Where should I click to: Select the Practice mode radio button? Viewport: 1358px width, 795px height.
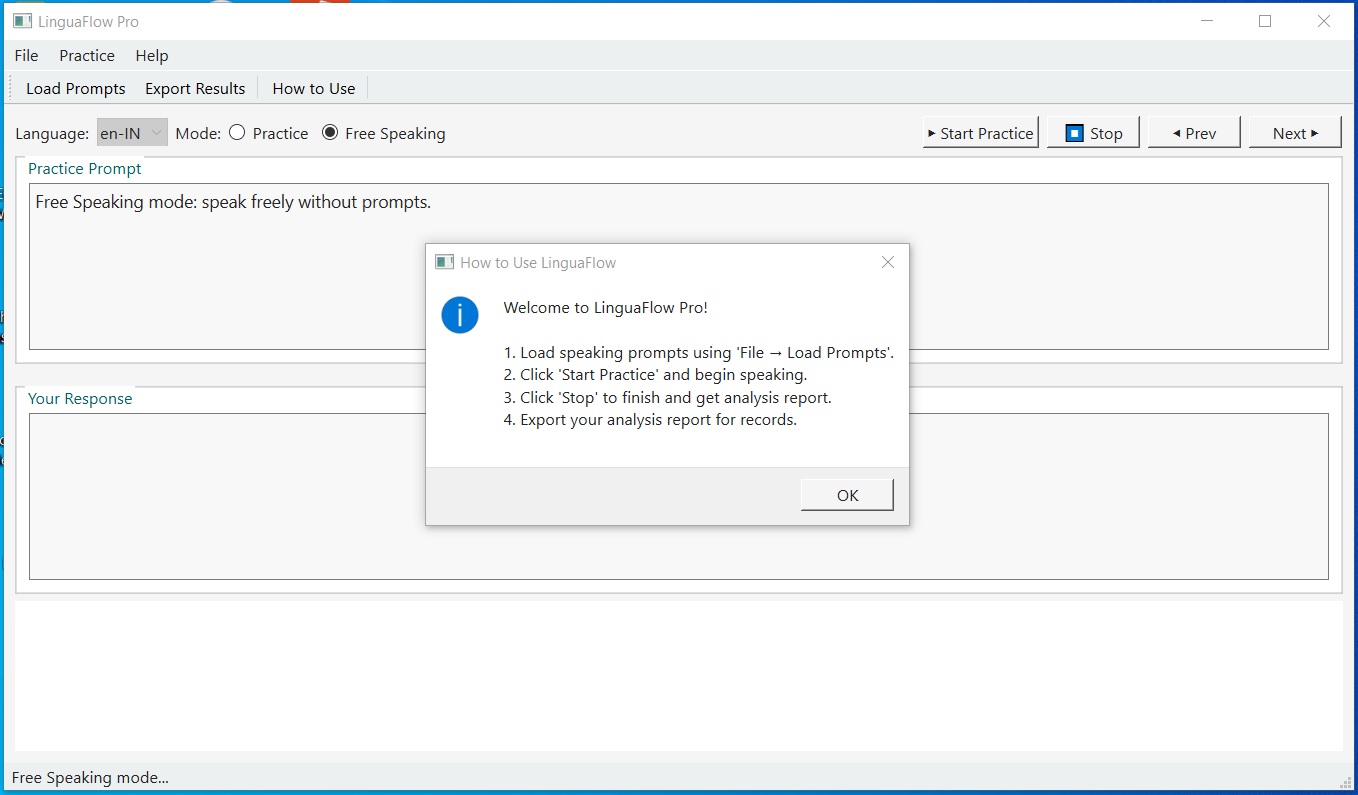point(237,132)
